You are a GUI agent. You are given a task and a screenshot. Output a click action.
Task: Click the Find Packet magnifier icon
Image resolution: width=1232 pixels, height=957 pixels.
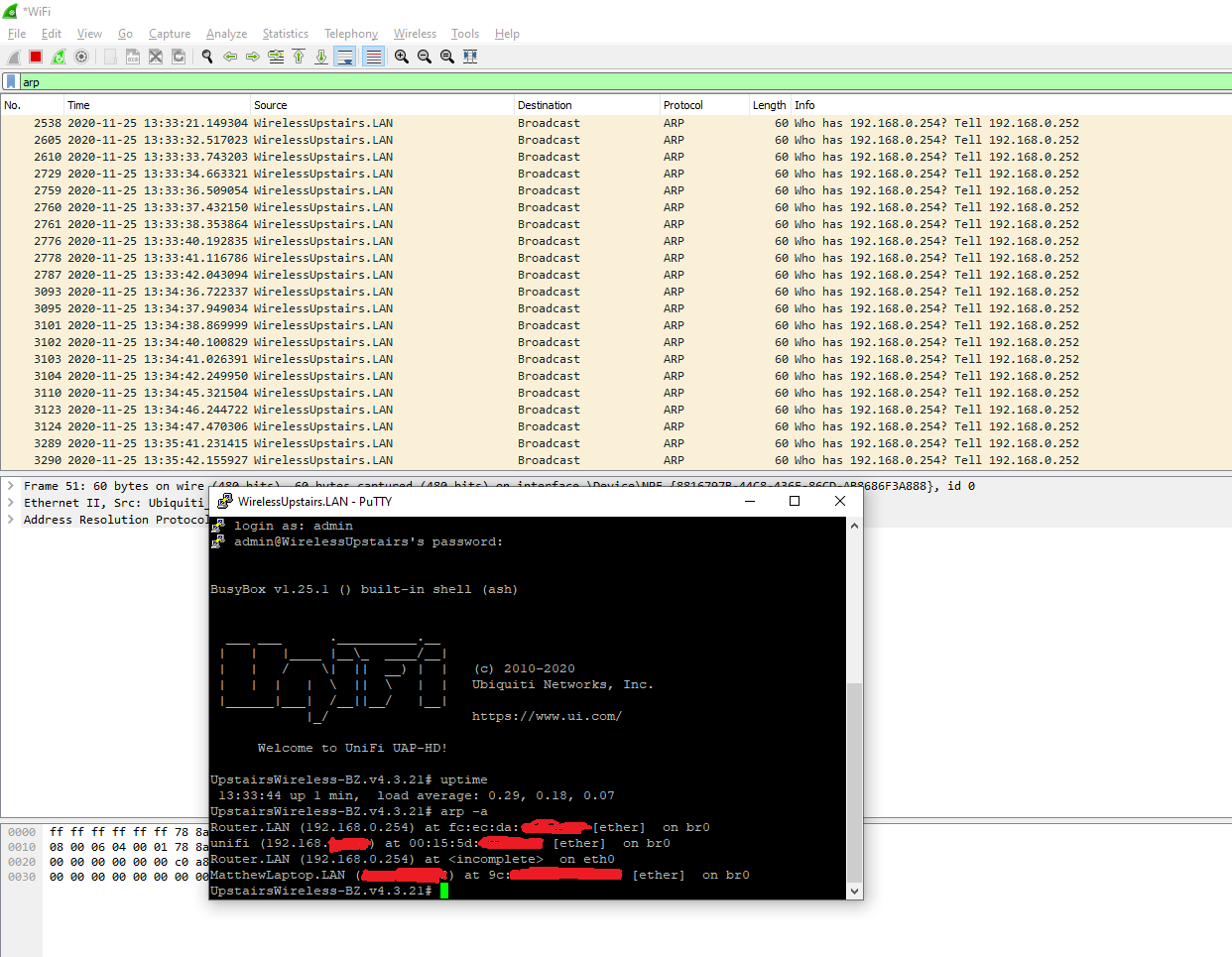207,57
